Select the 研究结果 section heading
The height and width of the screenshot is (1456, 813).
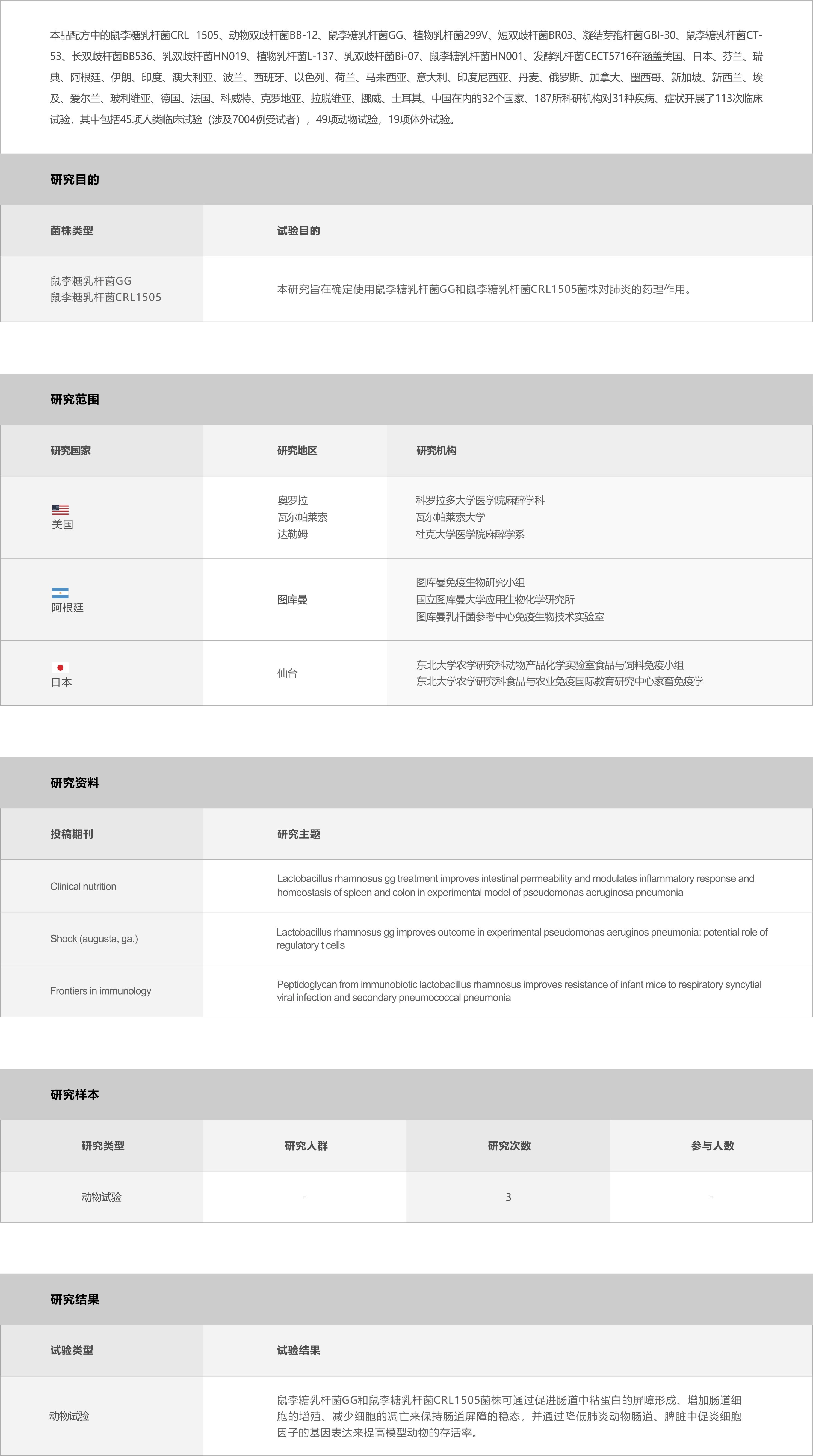tap(75, 1299)
